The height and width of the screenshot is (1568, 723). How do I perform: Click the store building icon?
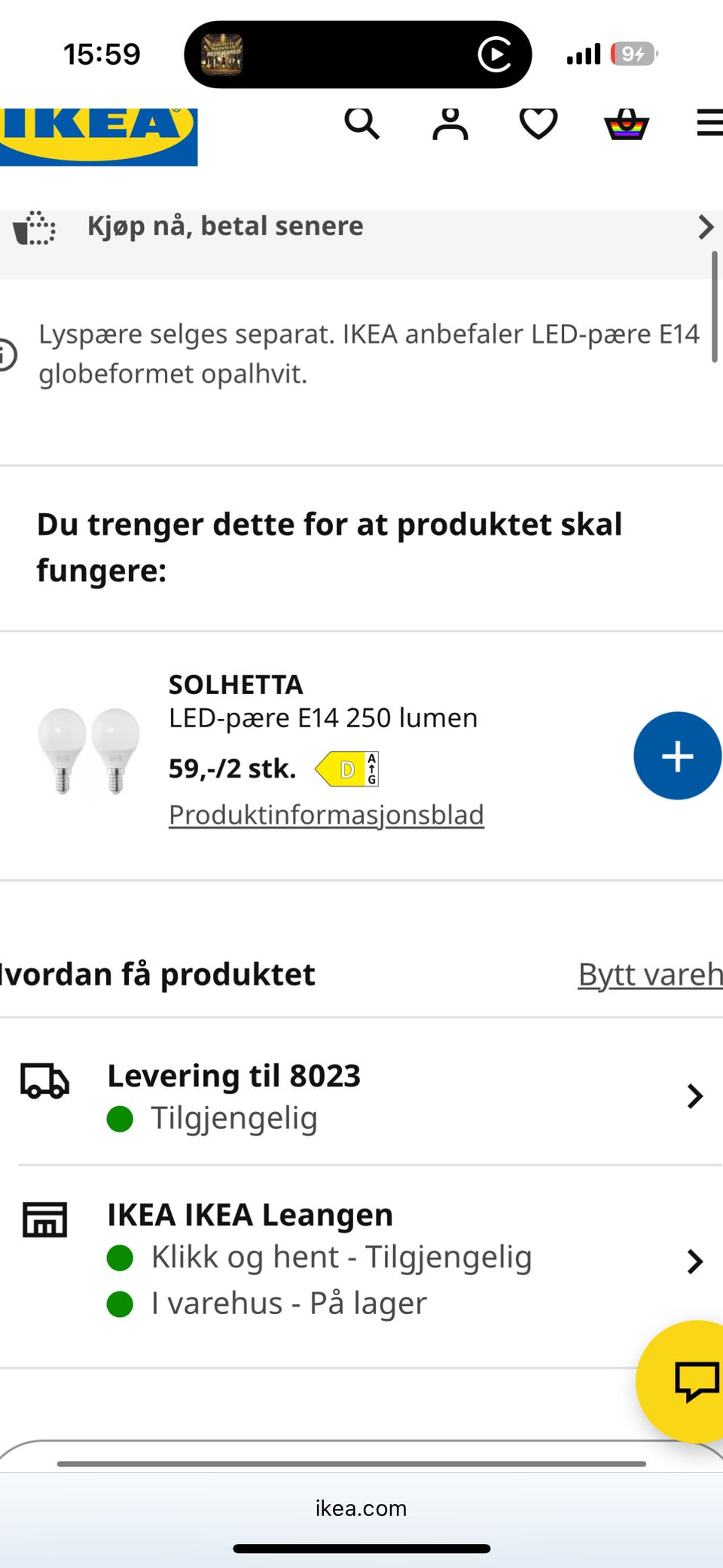(x=44, y=1219)
